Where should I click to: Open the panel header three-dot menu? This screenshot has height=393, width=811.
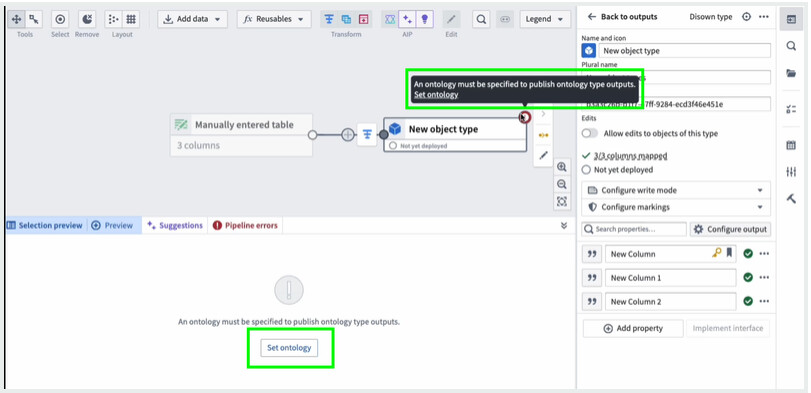[x=763, y=17]
